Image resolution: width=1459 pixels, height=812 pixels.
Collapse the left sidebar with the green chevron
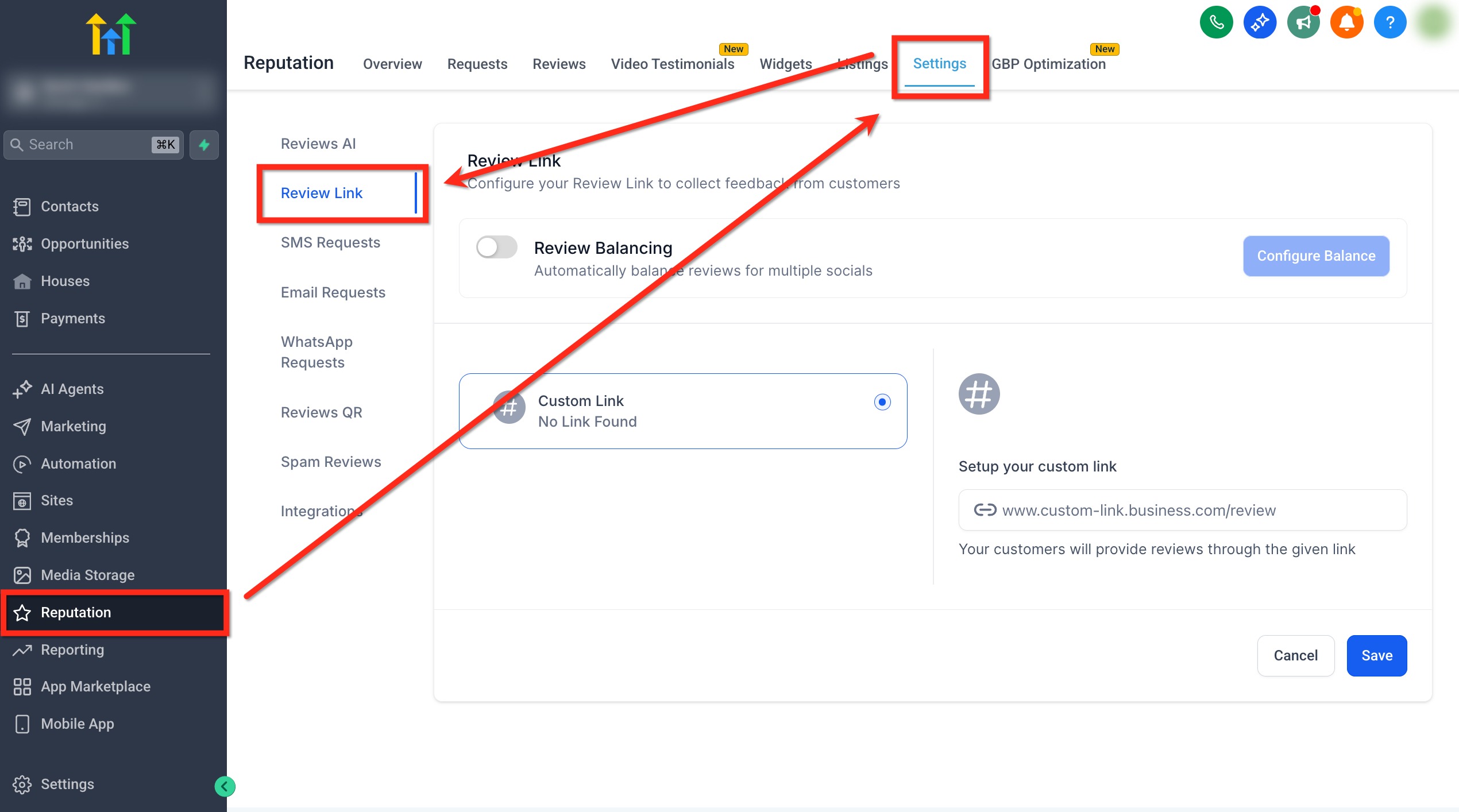click(225, 786)
